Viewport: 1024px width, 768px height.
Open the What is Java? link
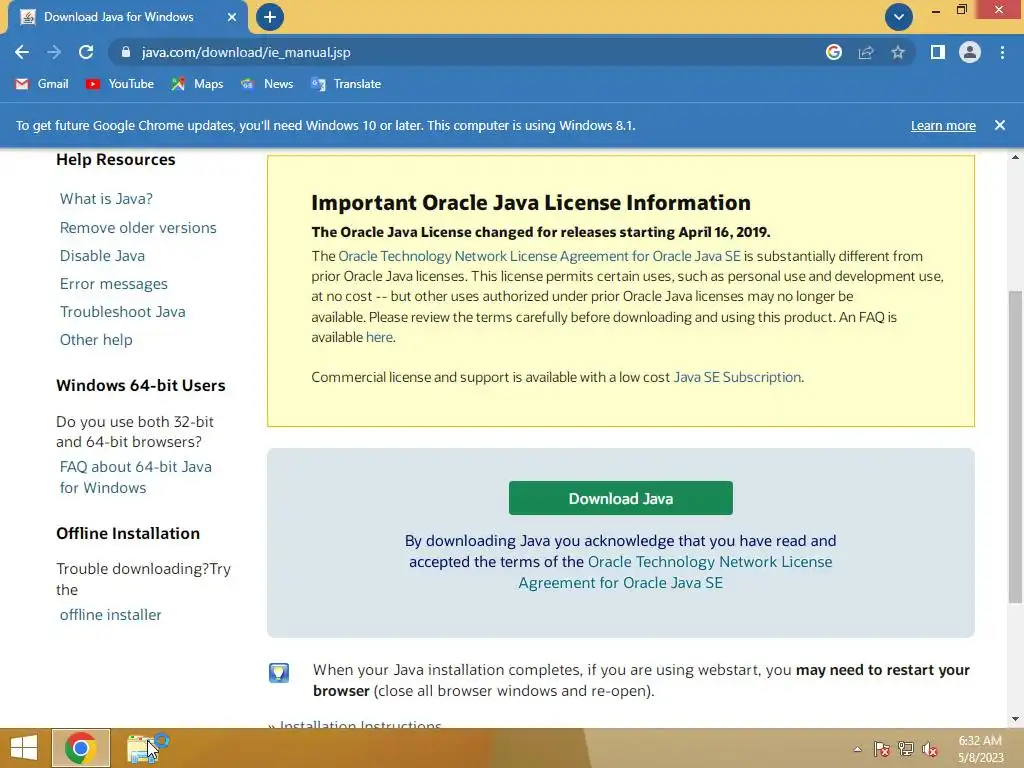106,199
